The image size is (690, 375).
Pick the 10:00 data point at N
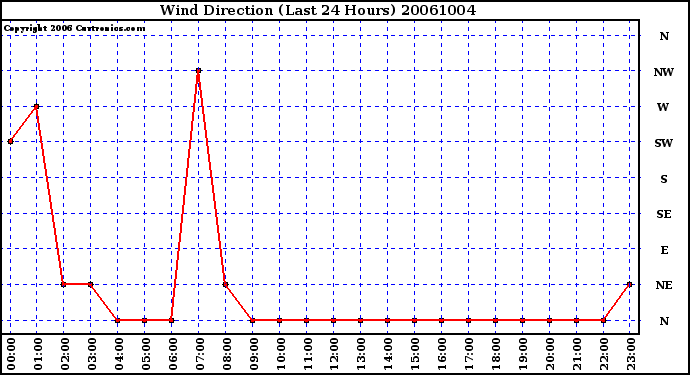279,320
